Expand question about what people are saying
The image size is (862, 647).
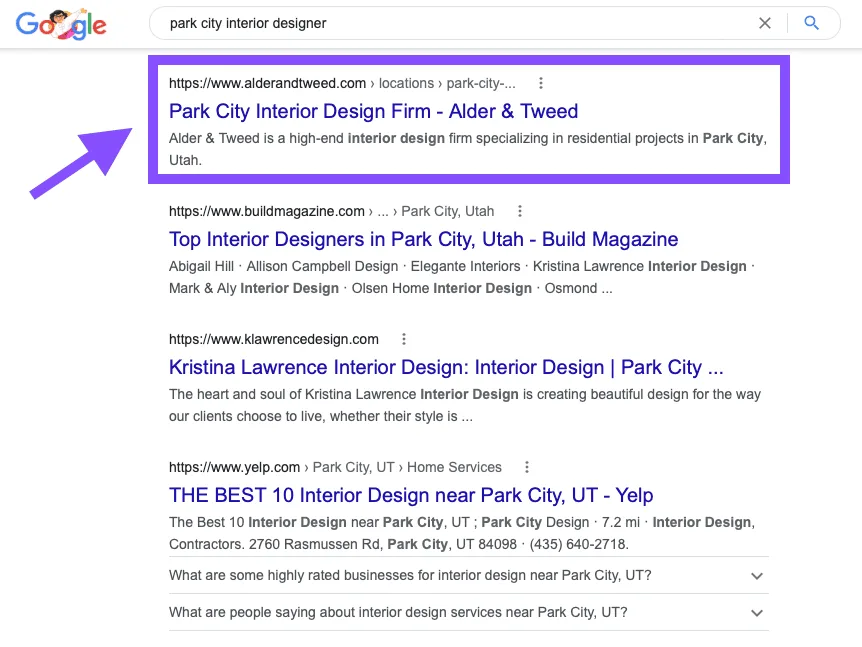pyautogui.click(x=468, y=612)
